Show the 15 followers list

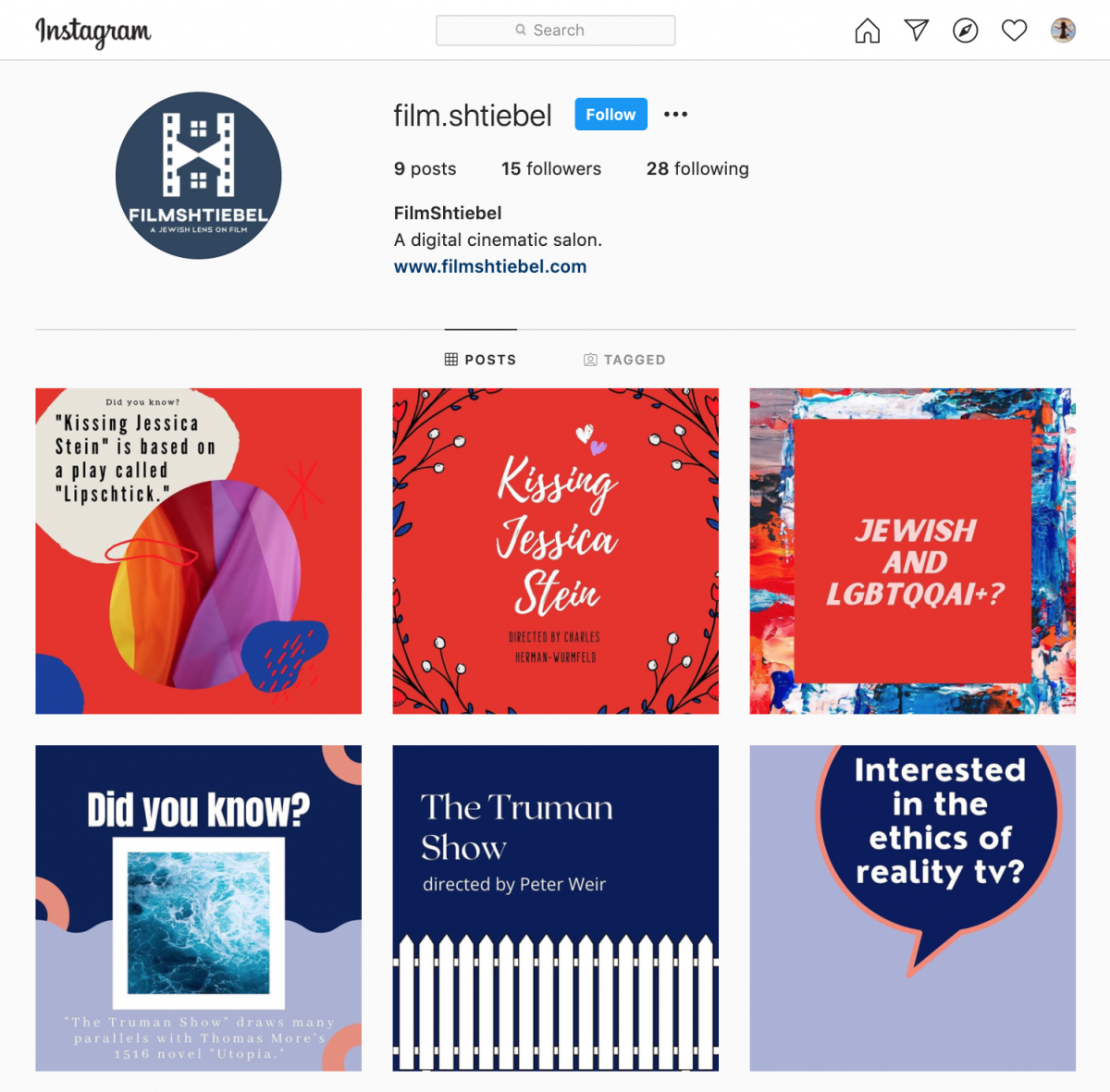click(551, 168)
